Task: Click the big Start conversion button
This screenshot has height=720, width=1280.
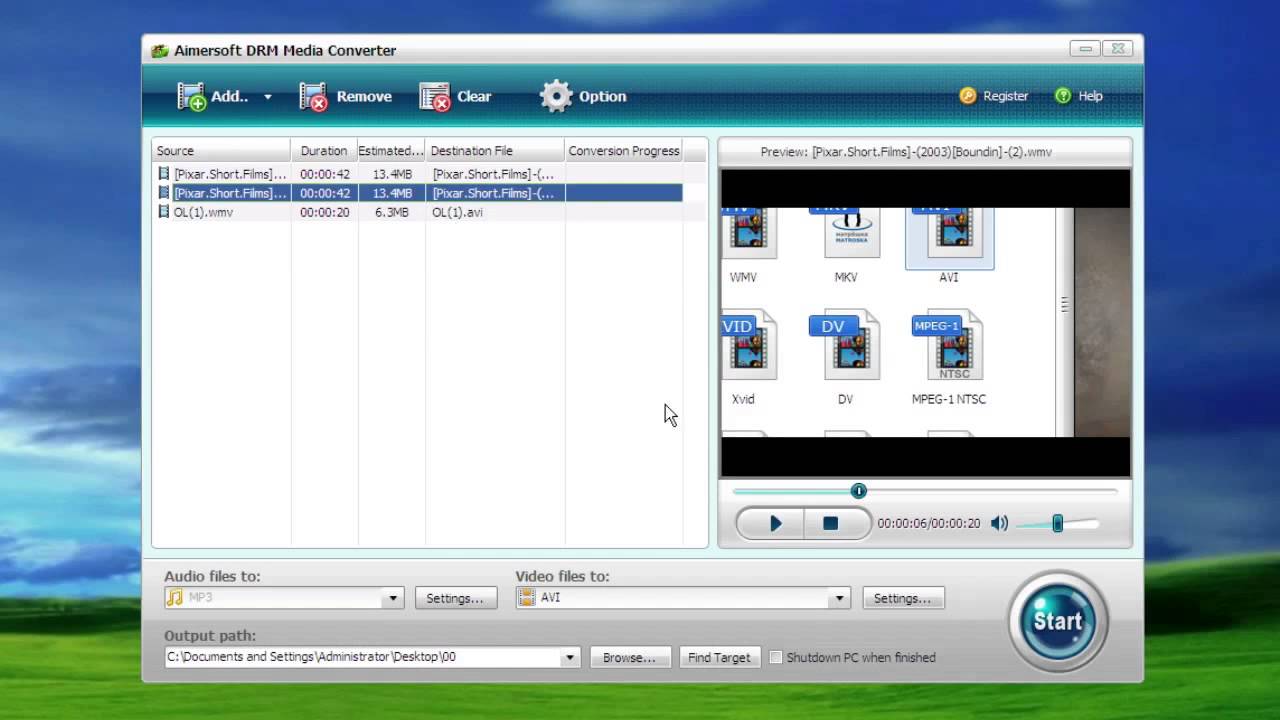Action: (1058, 621)
